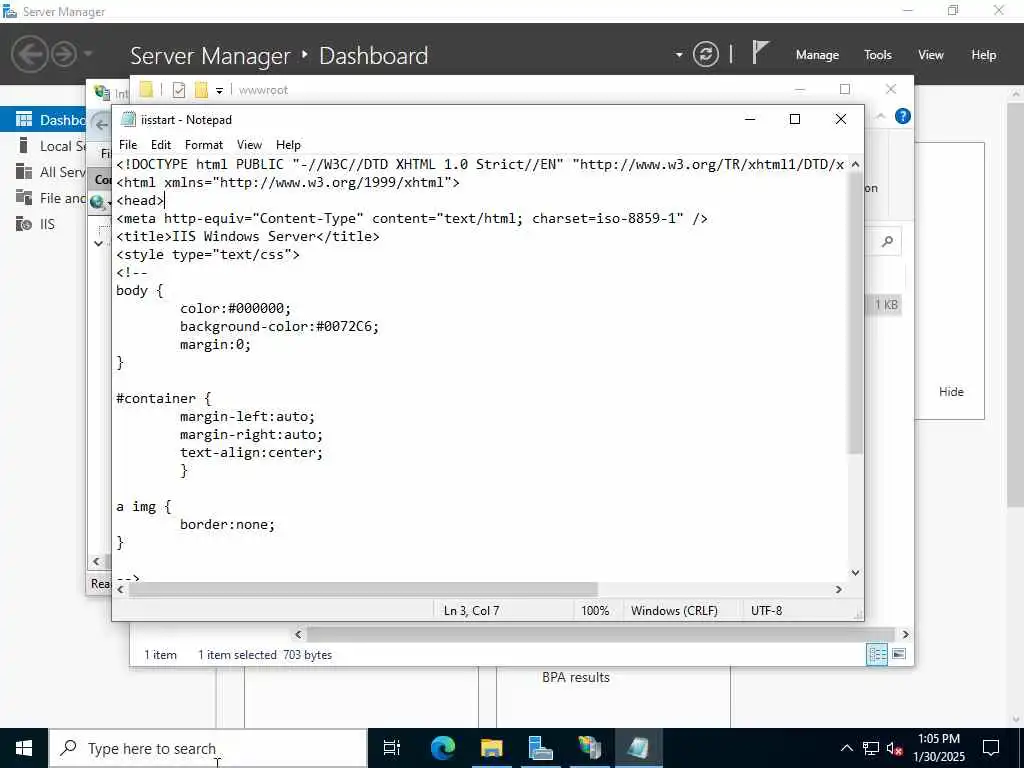Click 'UTF-8' encoding status entry

[x=766, y=611]
